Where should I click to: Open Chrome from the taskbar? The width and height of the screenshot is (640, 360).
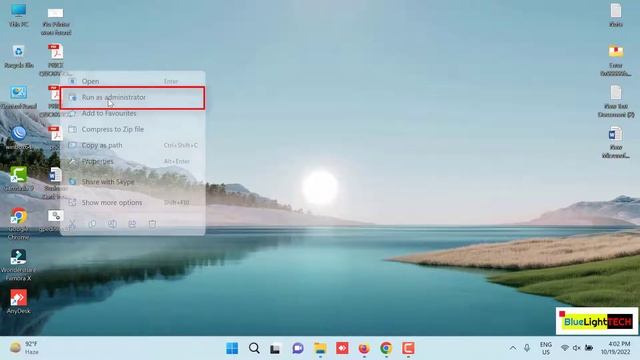386,348
